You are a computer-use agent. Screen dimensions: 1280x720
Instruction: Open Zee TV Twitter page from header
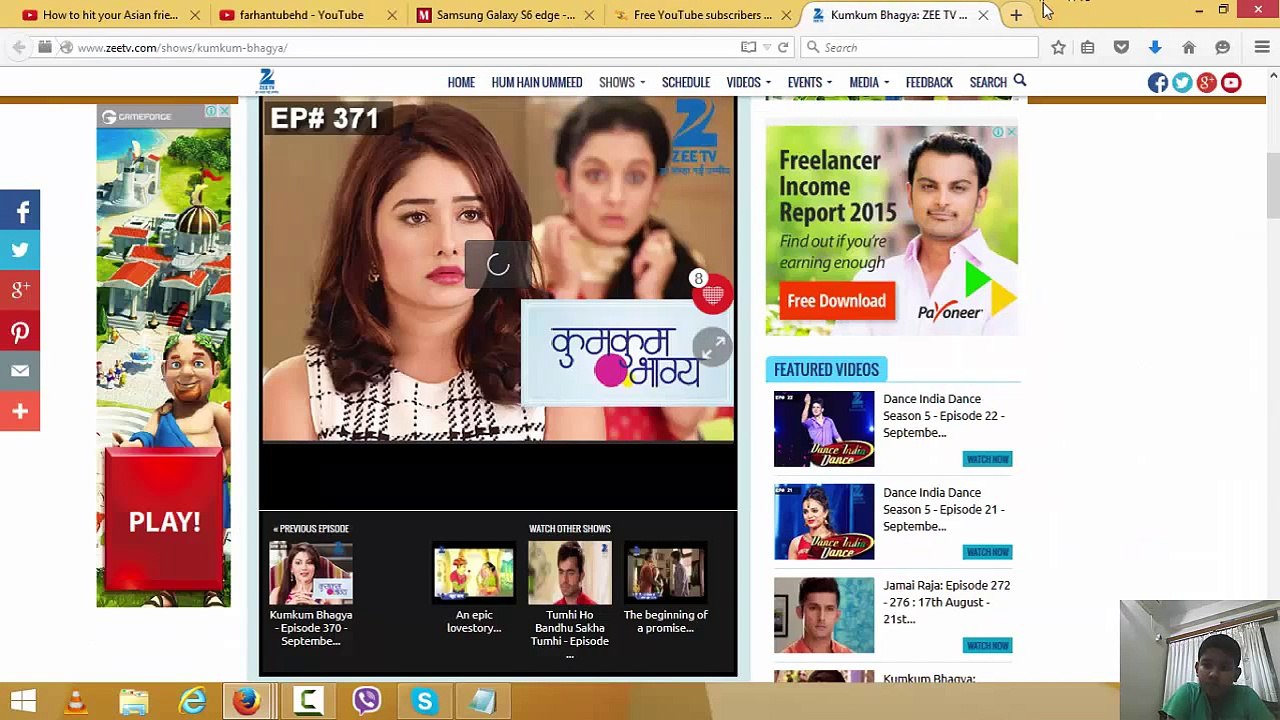(1182, 82)
